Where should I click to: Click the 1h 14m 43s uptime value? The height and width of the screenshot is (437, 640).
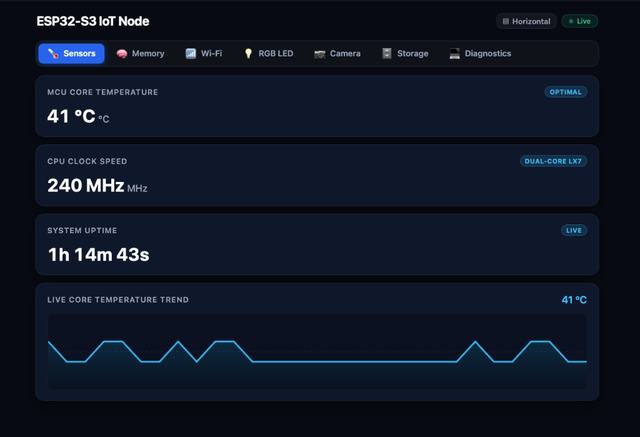coord(98,255)
